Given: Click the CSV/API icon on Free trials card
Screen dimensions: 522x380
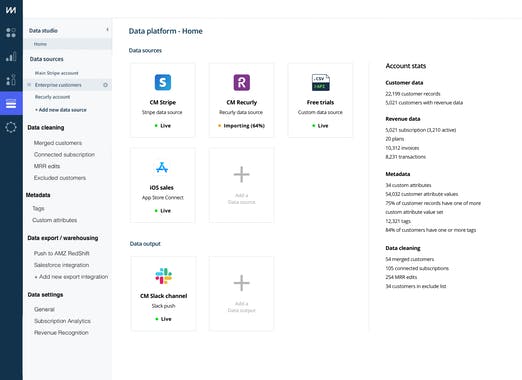Looking at the screenshot, I should [x=320, y=82].
